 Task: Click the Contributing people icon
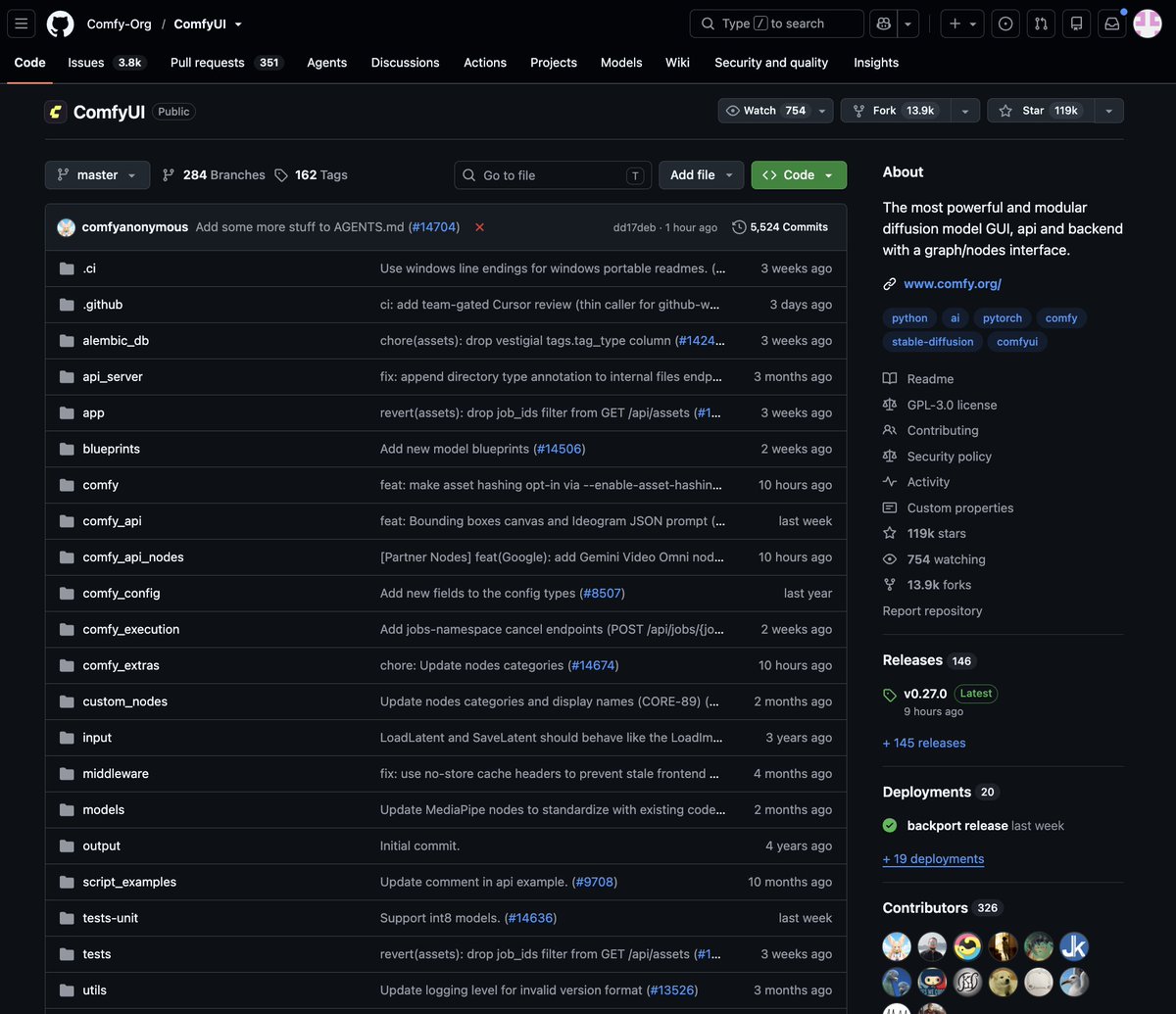tap(890, 430)
